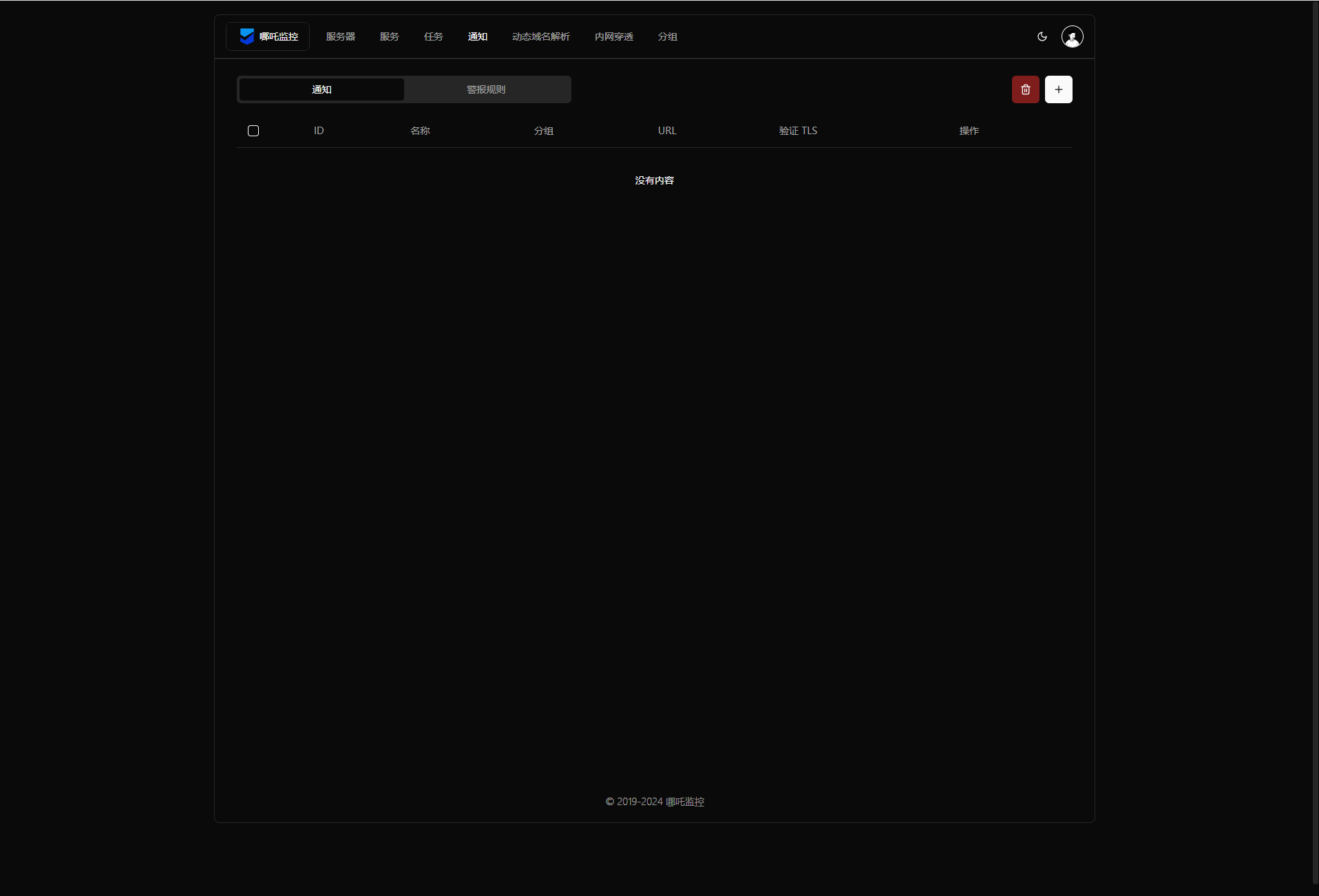Click the URL column header
The height and width of the screenshot is (896, 1319).
tap(667, 131)
